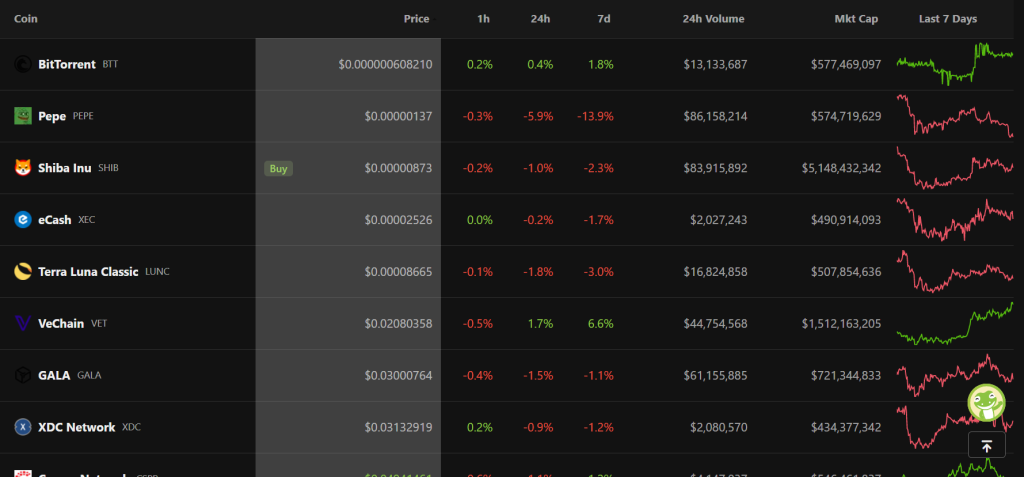The width and height of the screenshot is (1024, 477).
Task: Sort by the 7d change header
Action: [x=603, y=19]
